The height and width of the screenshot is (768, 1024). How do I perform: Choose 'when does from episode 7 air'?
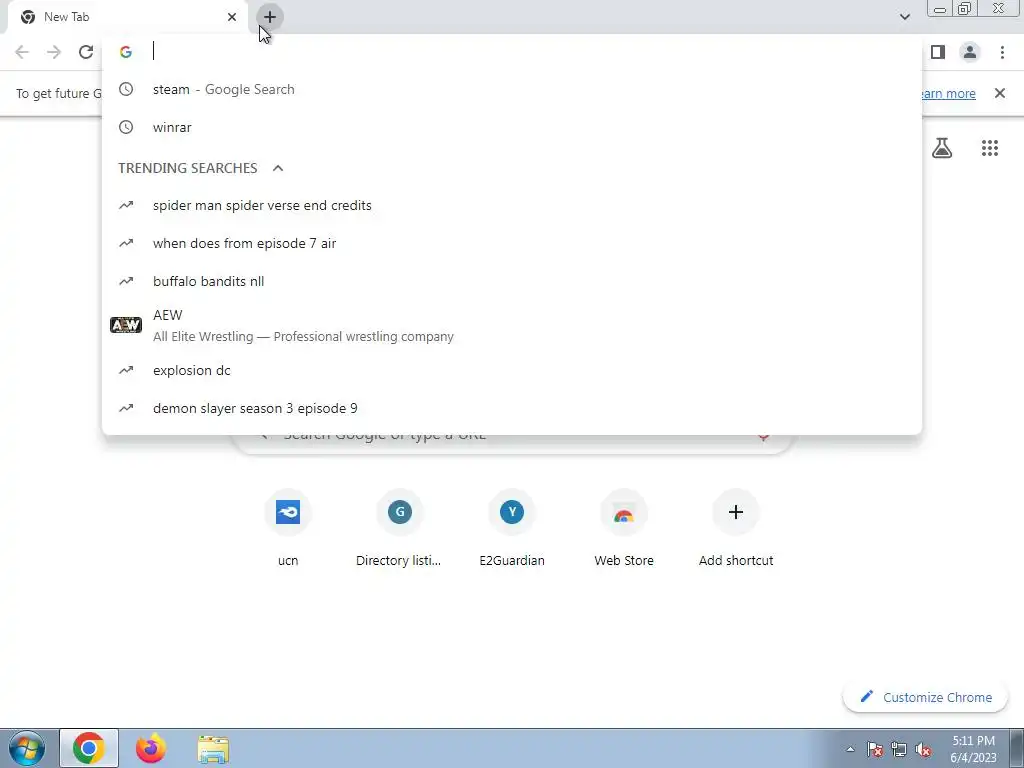[512, 243]
